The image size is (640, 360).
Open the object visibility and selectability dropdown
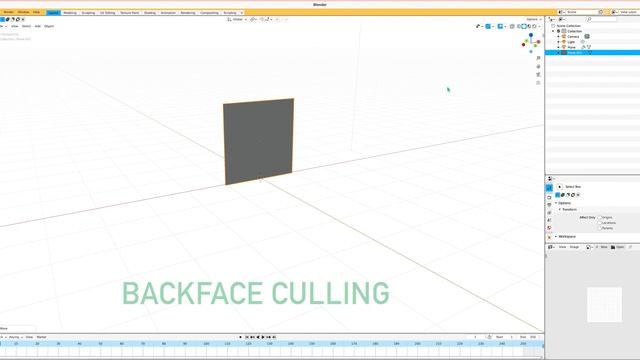[479, 26]
